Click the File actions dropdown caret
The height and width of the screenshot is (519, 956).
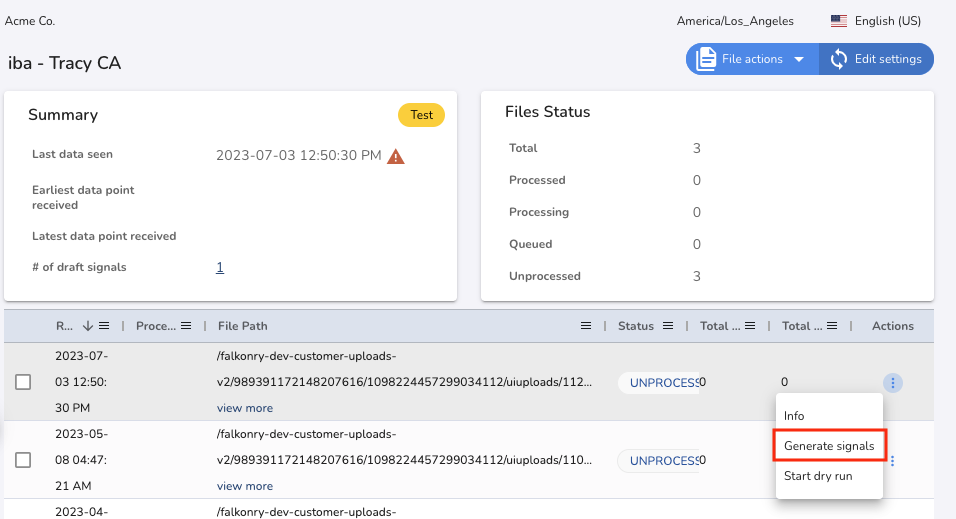[x=799, y=59]
